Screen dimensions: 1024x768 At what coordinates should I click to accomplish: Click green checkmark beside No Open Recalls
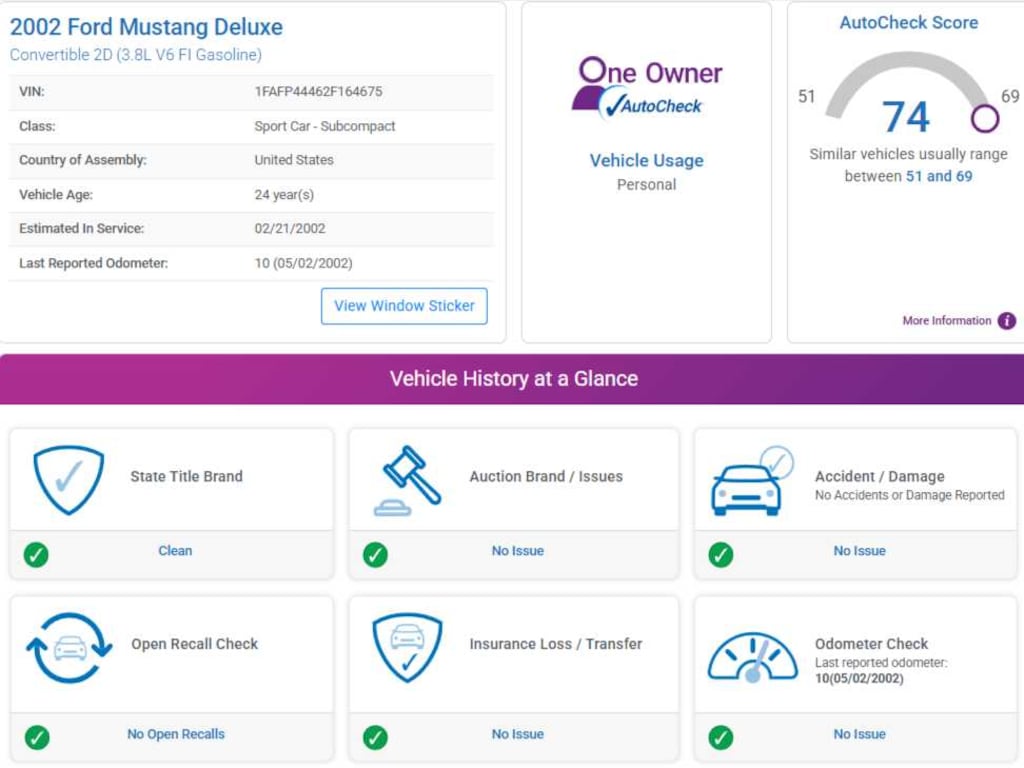click(36, 738)
